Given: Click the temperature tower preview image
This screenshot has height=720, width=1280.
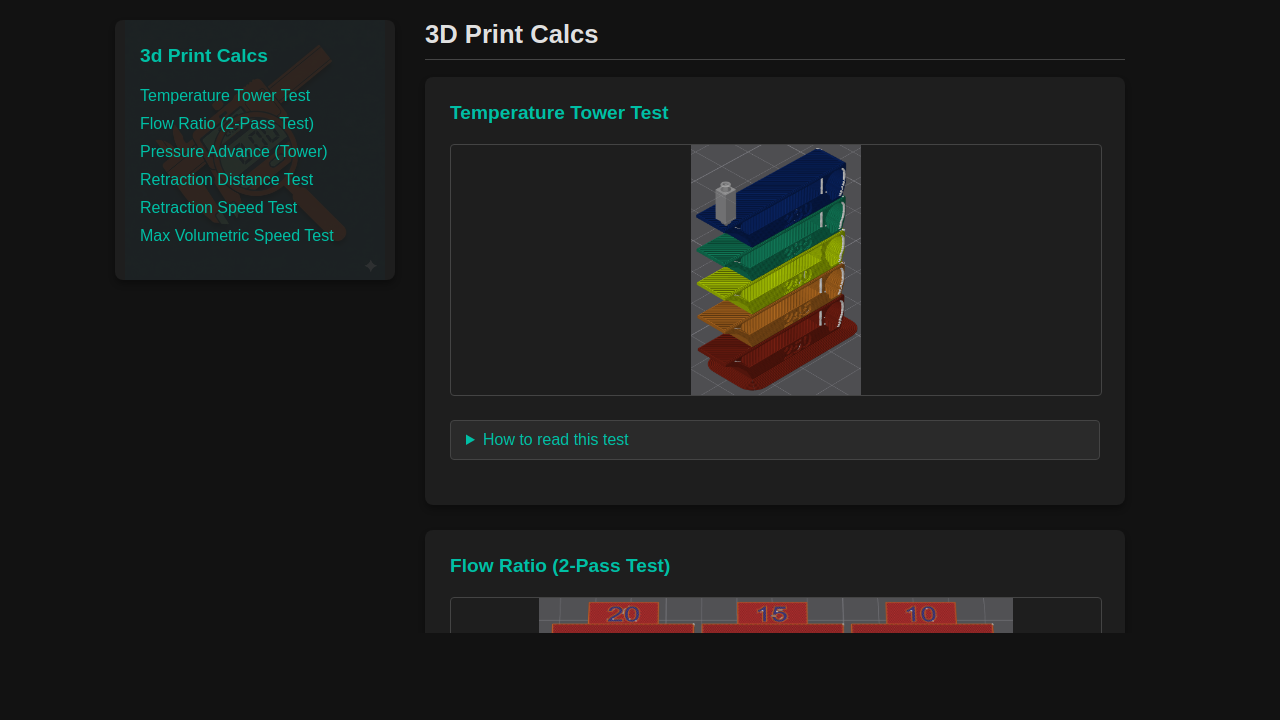Looking at the screenshot, I should pyautogui.click(x=776, y=270).
